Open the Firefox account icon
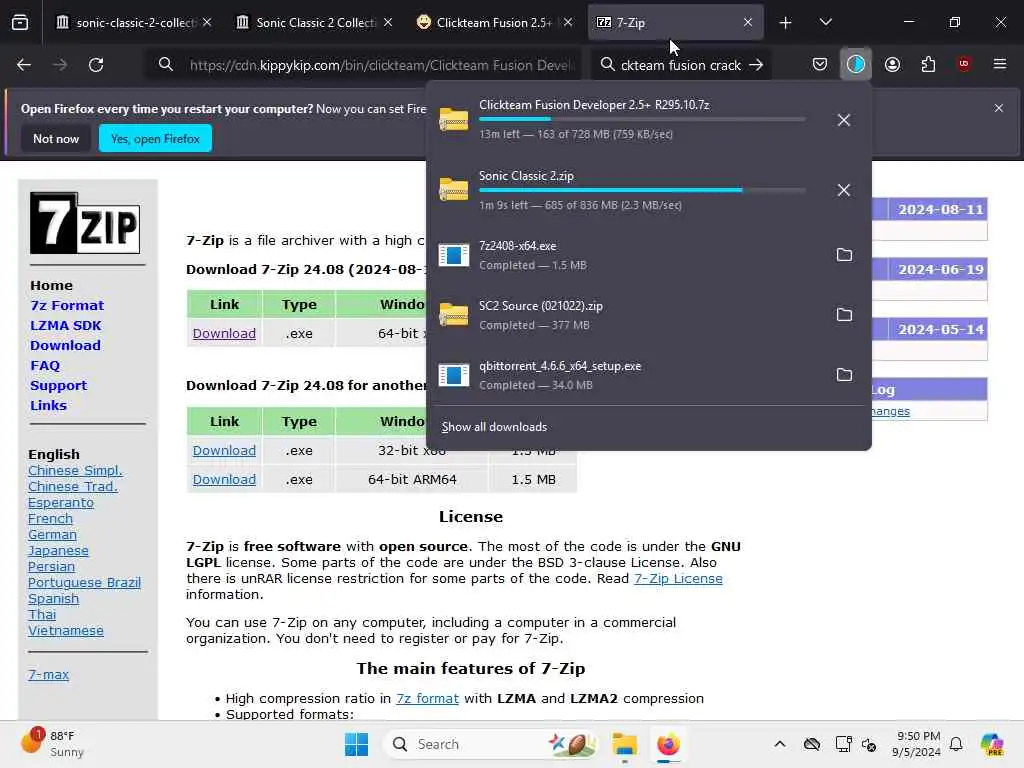The height and width of the screenshot is (768, 1024). click(x=892, y=65)
